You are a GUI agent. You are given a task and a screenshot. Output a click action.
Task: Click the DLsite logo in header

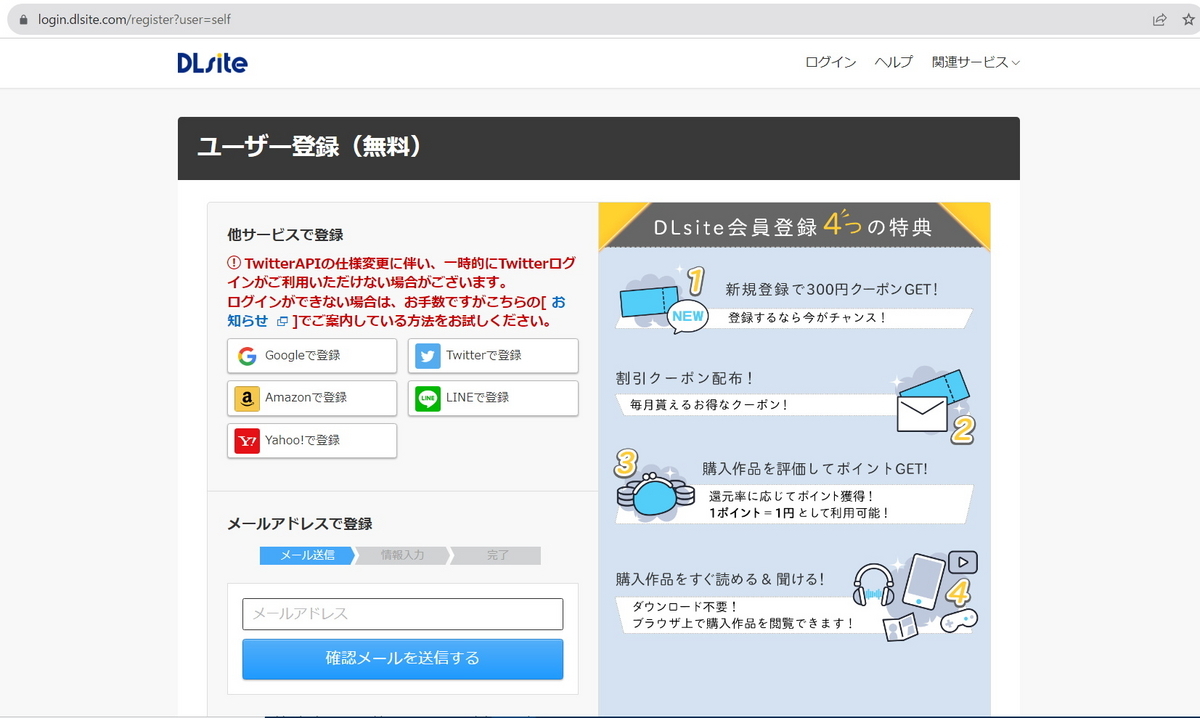click(x=212, y=63)
